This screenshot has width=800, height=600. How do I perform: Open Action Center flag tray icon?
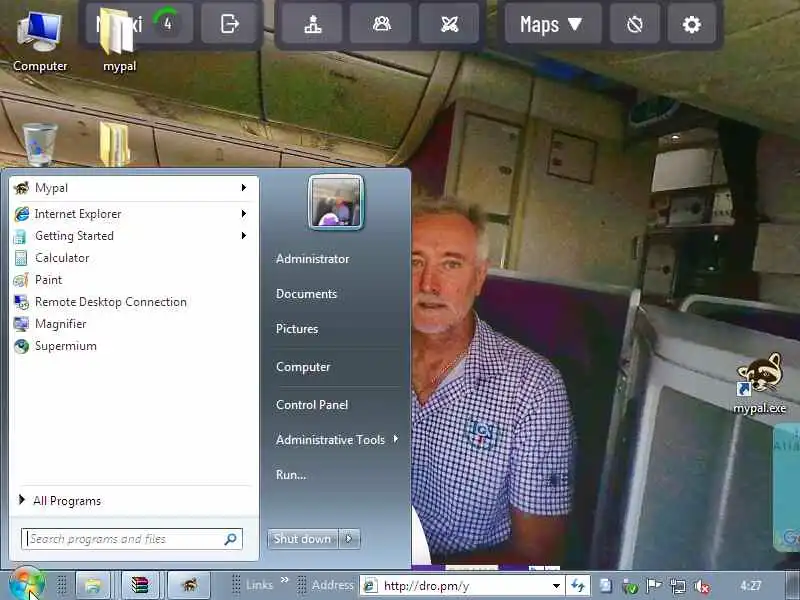[654, 586]
